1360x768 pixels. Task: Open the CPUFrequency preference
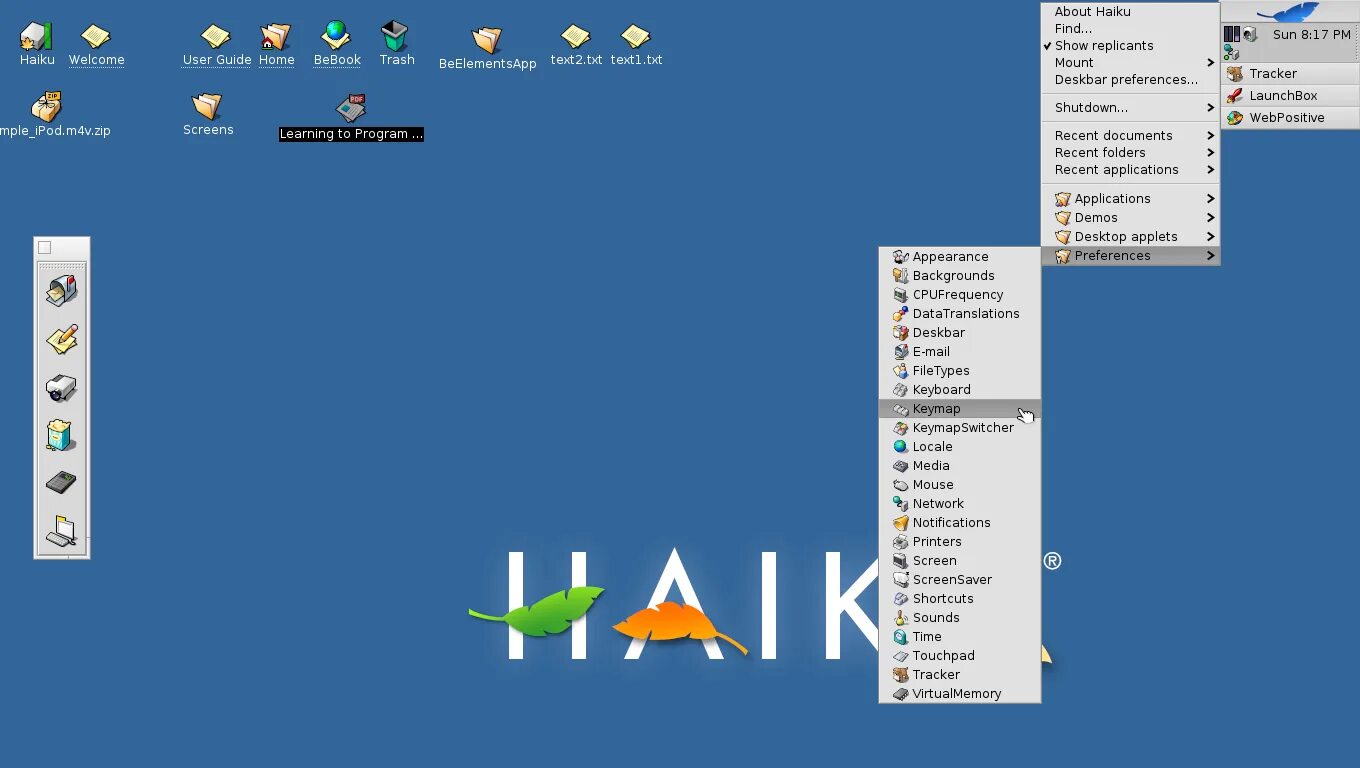coord(960,295)
